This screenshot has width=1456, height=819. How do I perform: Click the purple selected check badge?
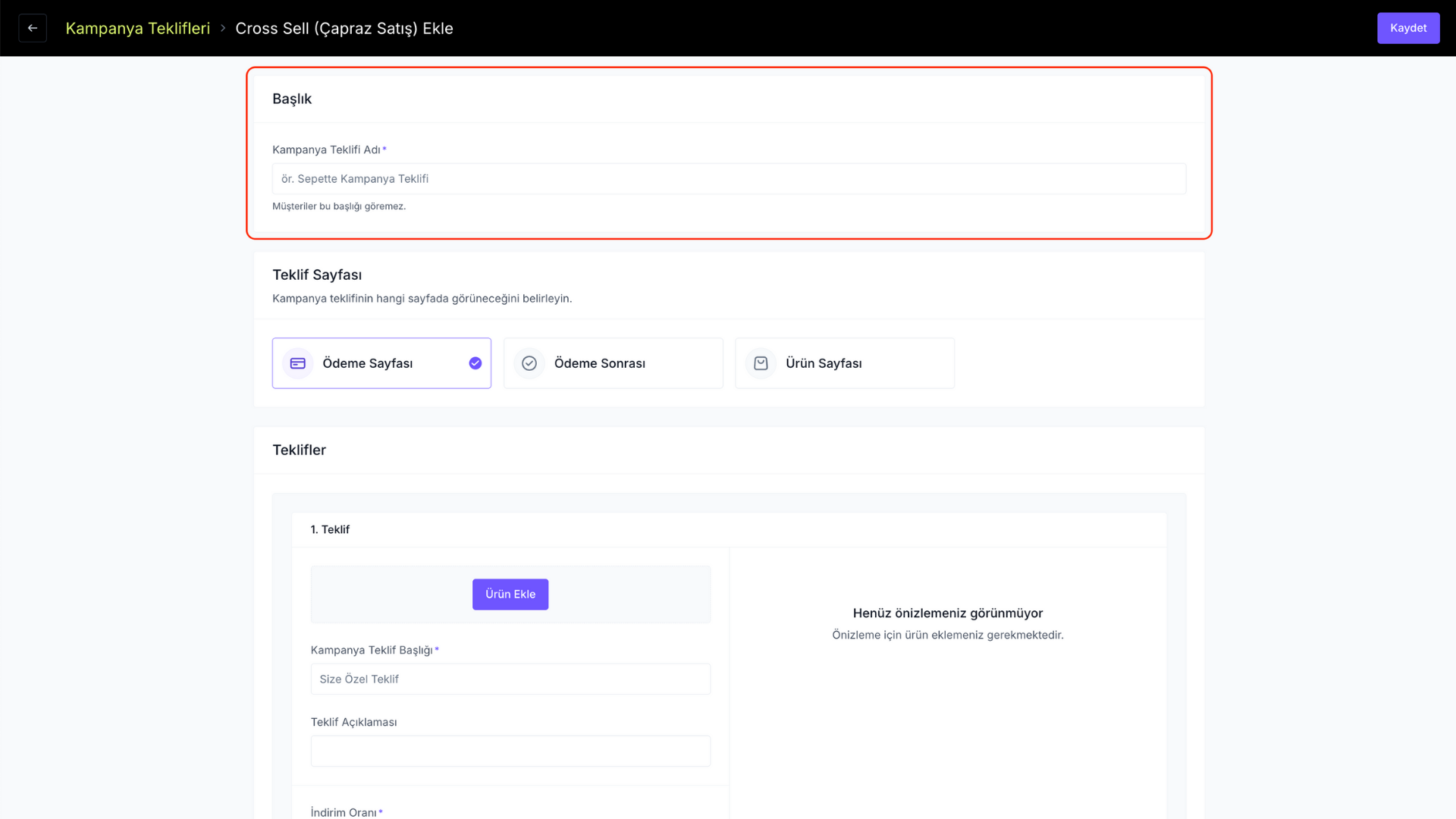tap(475, 363)
